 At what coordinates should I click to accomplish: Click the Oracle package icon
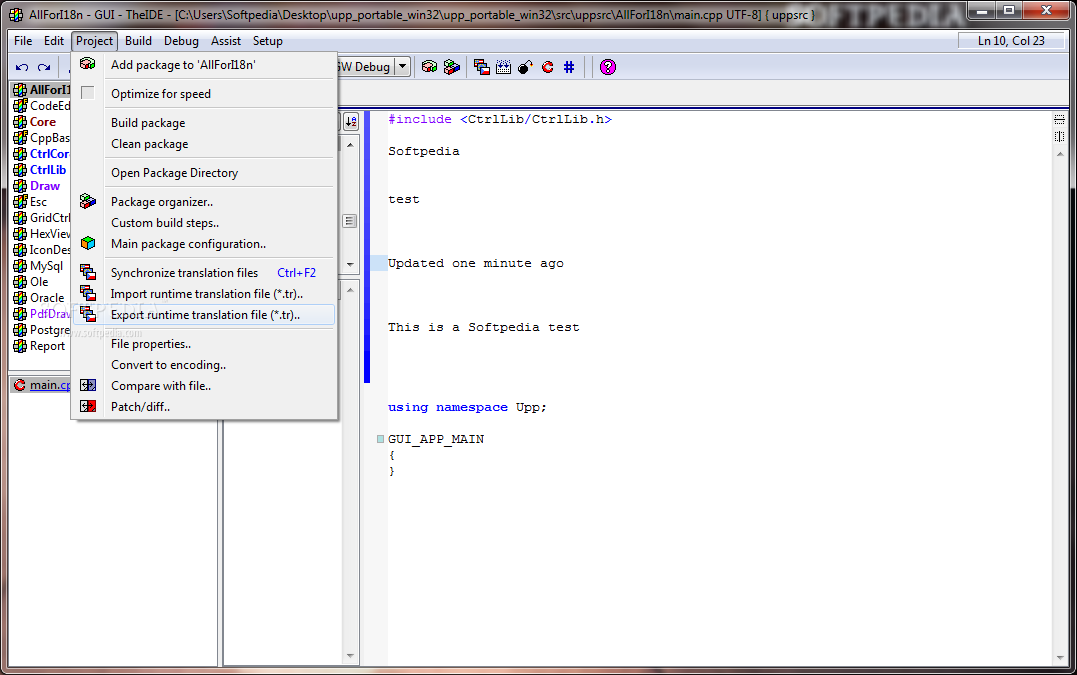[x=20, y=297]
